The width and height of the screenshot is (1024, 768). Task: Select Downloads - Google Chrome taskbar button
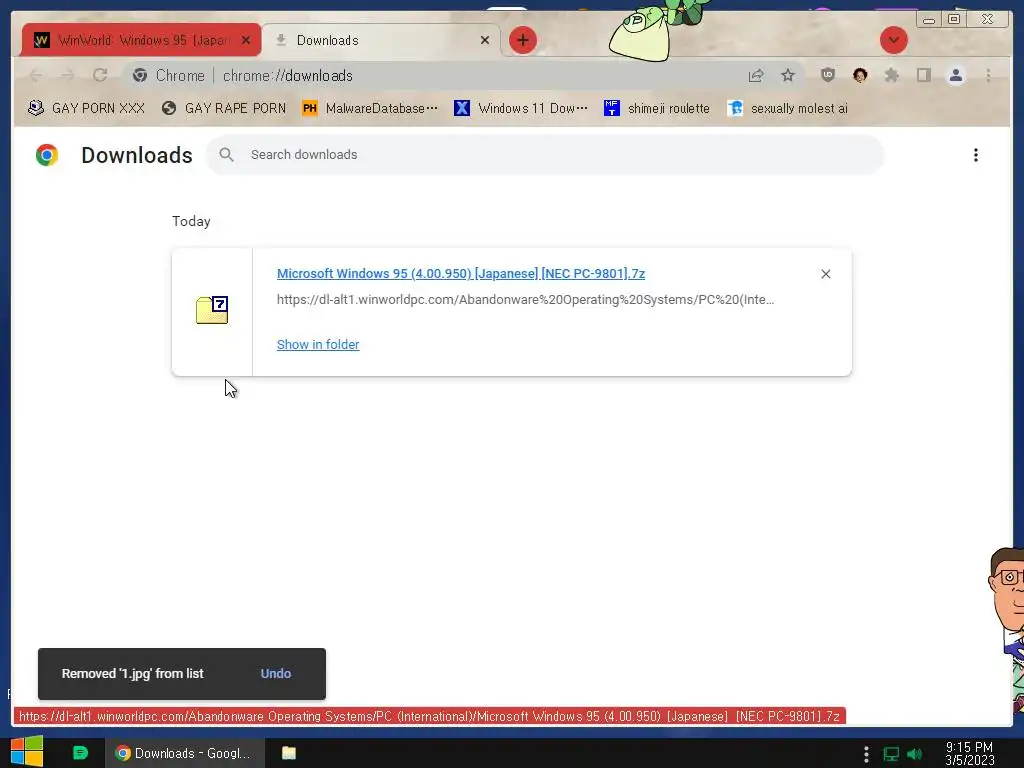point(185,753)
